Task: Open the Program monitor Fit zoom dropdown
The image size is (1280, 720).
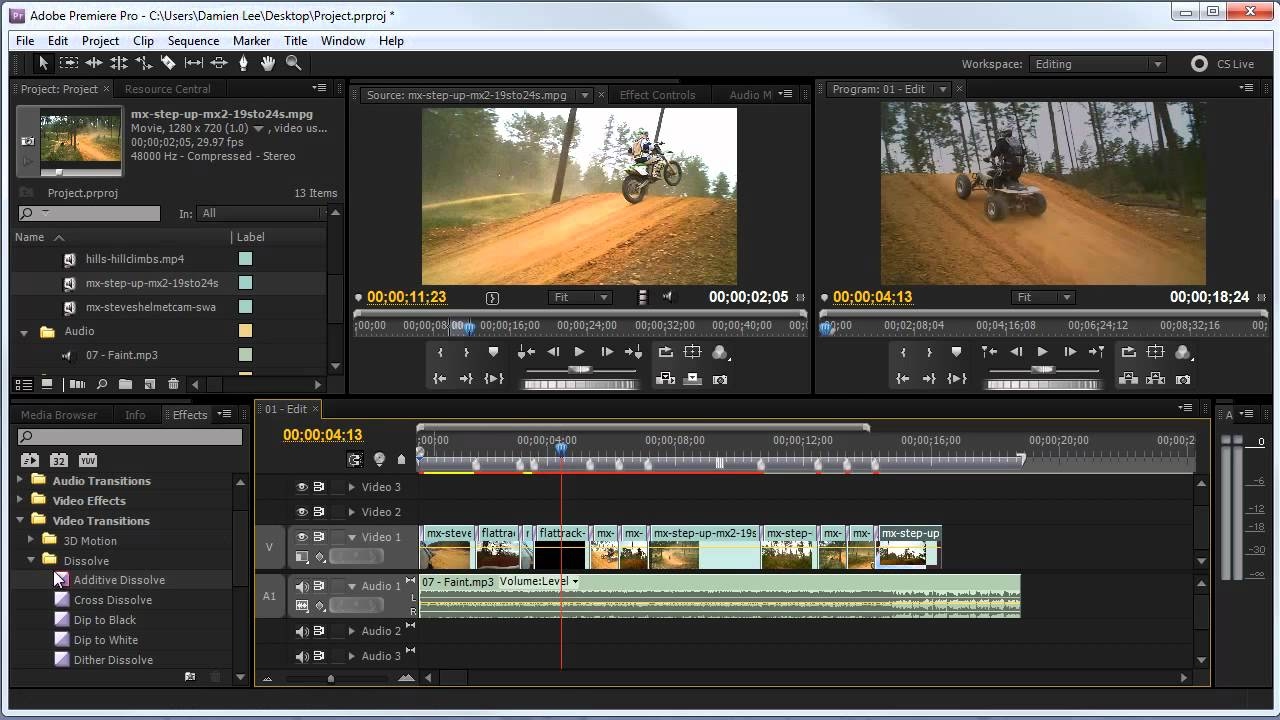Action: coord(1043,297)
